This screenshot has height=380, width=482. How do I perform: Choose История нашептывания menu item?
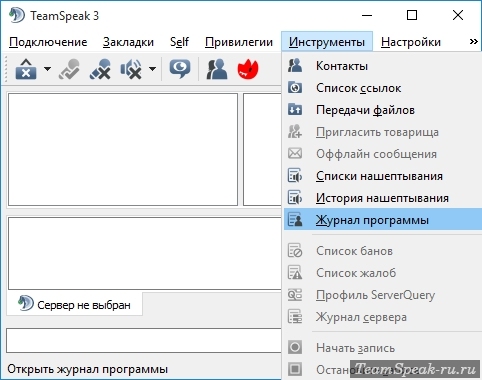383,198
